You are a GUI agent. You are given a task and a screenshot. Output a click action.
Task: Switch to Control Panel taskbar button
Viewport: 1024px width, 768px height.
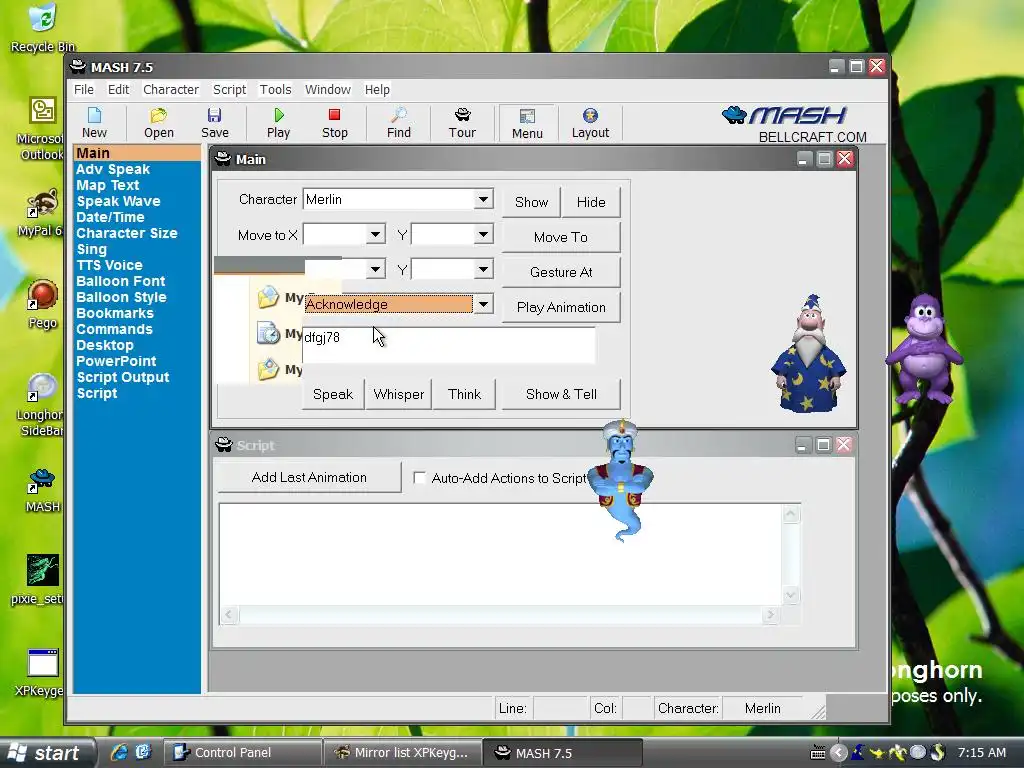[x=242, y=753]
